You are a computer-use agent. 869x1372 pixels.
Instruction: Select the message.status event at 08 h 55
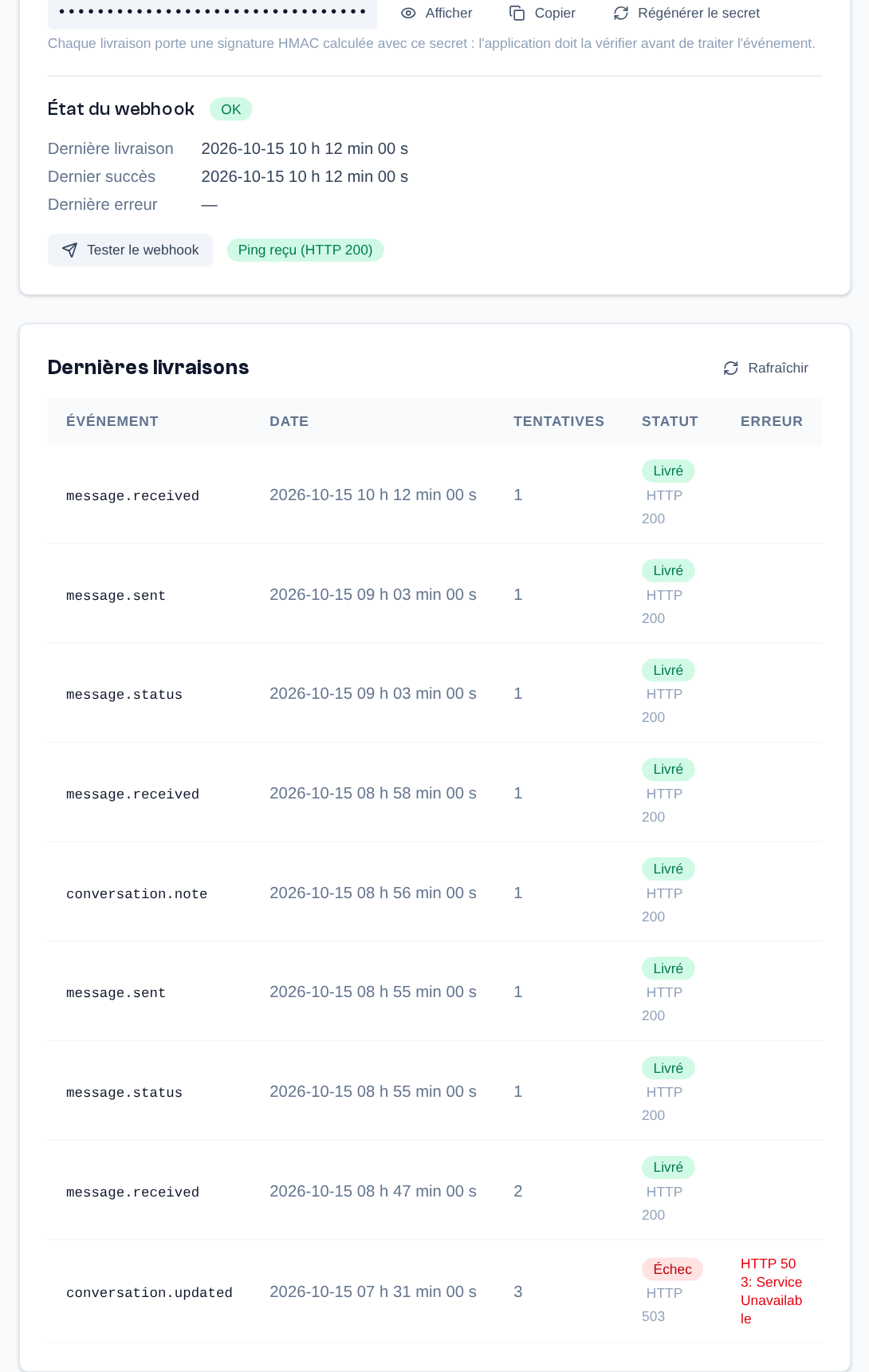tap(435, 1091)
